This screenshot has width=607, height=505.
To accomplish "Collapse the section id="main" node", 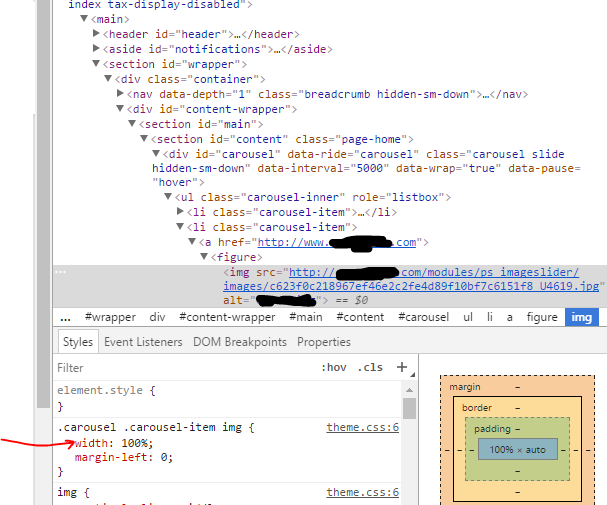I will pos(132,123).
